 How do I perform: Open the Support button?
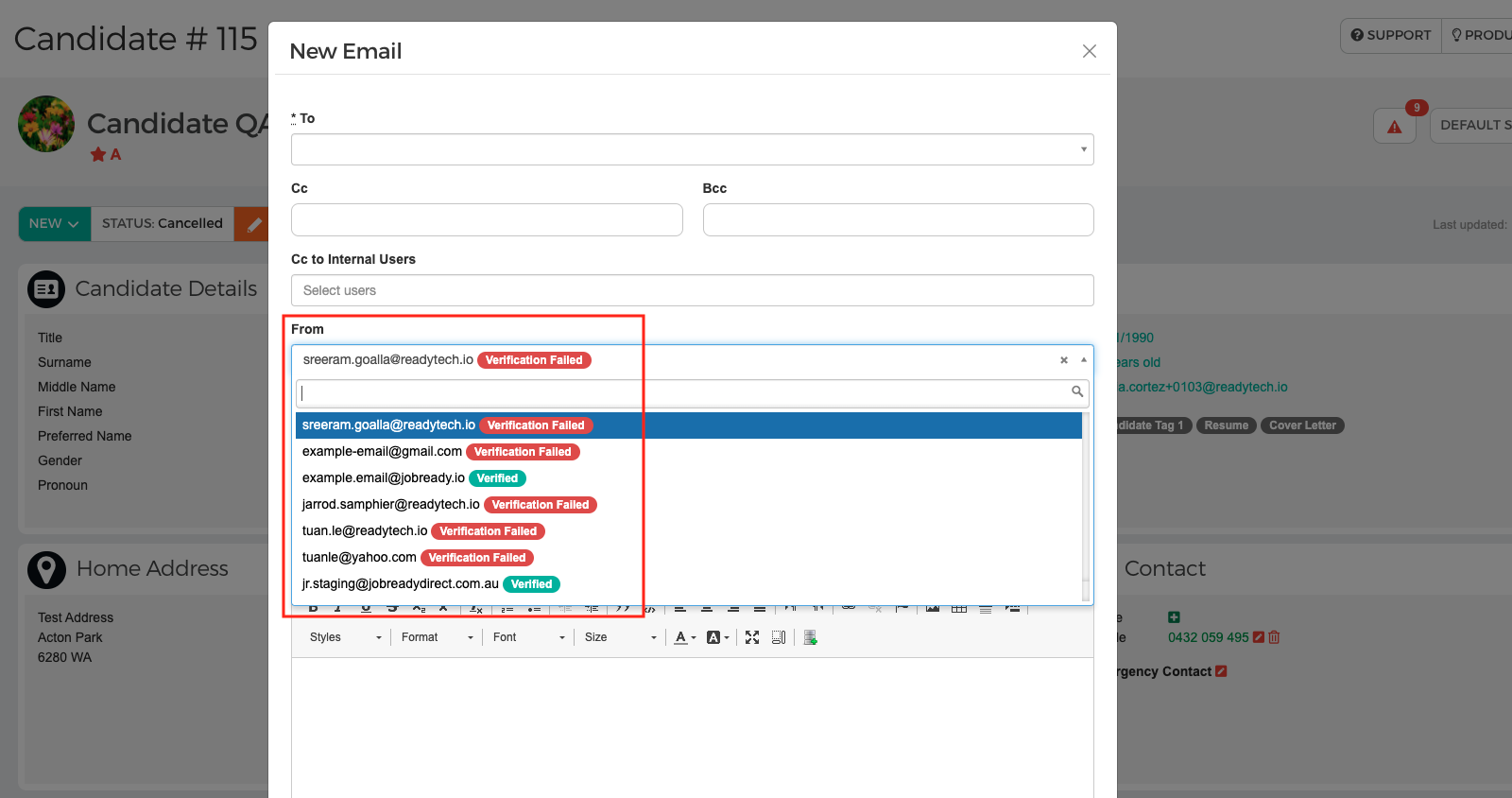point(1391,35)
